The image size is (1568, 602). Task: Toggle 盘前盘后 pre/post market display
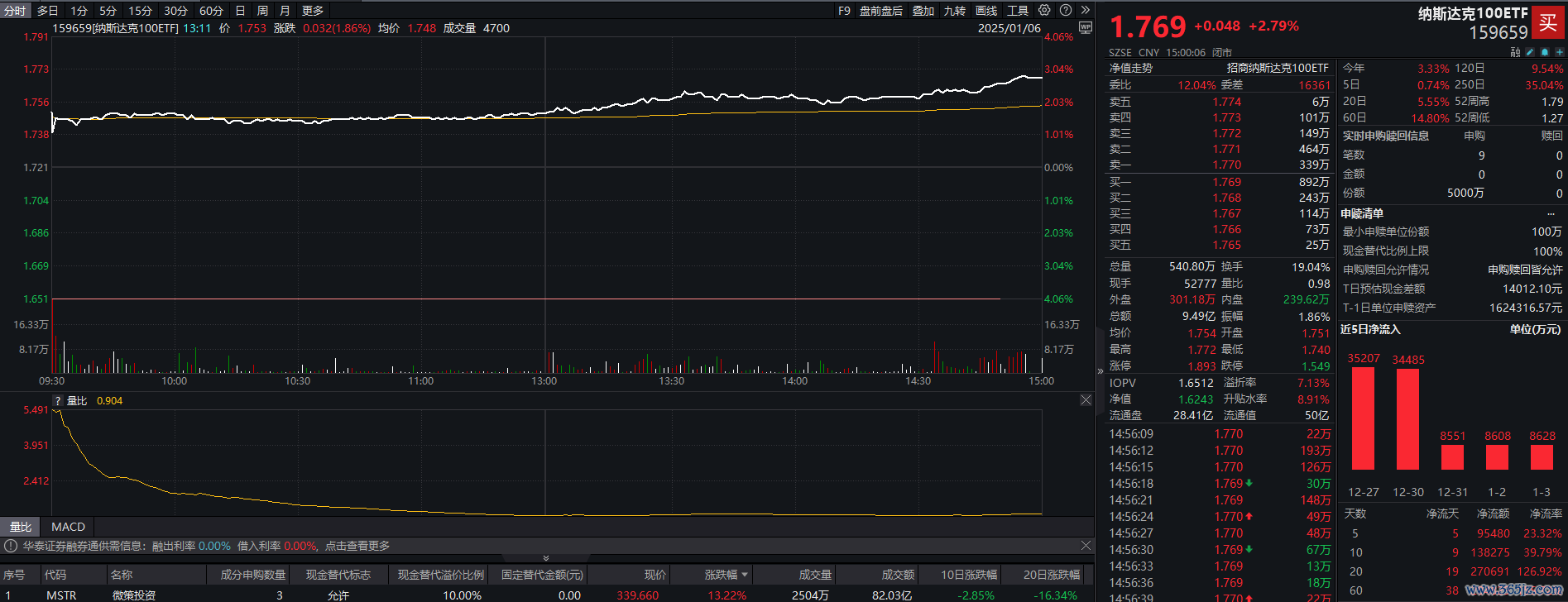tap(880, 11)
